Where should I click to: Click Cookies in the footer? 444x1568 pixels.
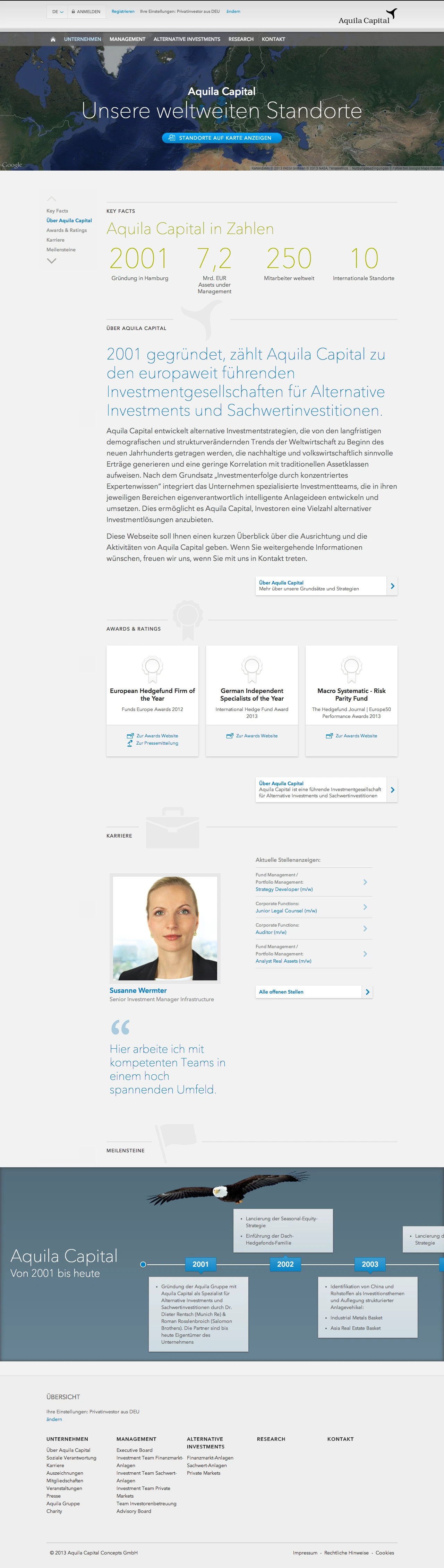pos(385,1552)
